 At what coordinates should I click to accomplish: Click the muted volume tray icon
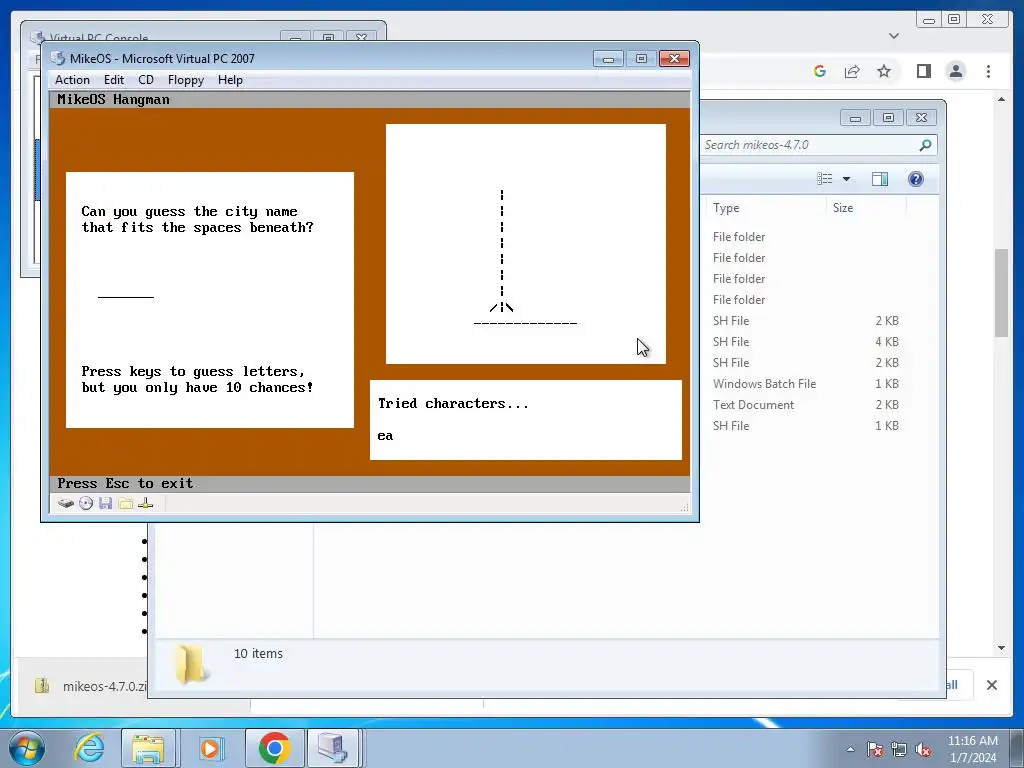923,749
